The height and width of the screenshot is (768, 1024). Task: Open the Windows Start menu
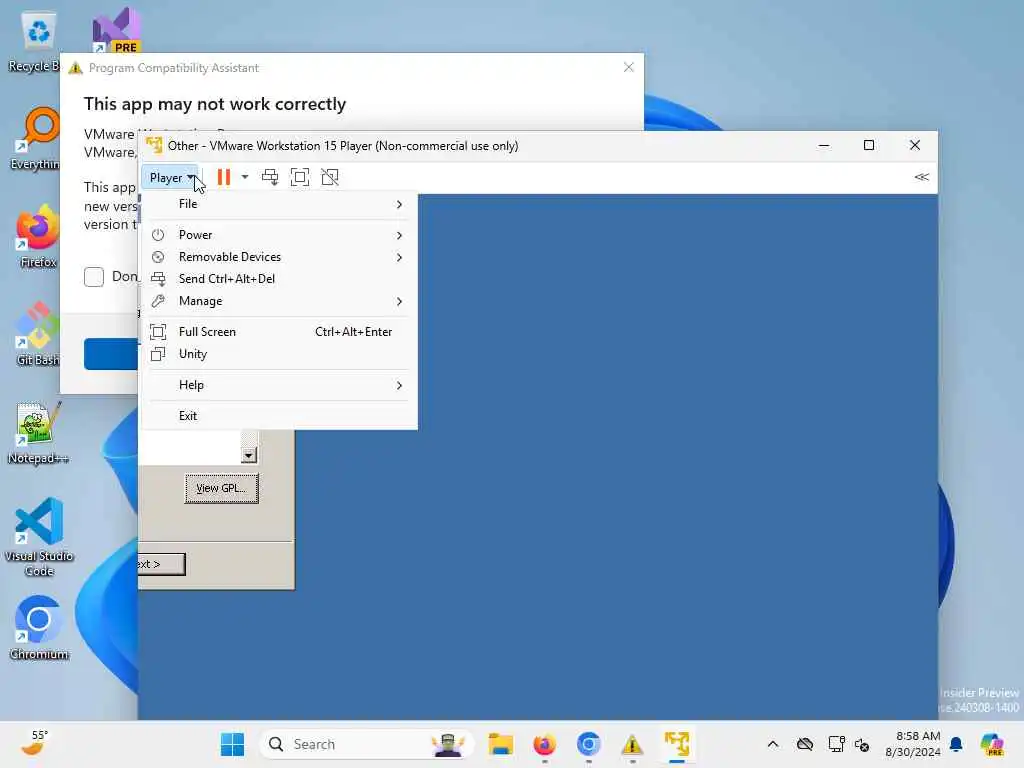[x=232, y=744]
